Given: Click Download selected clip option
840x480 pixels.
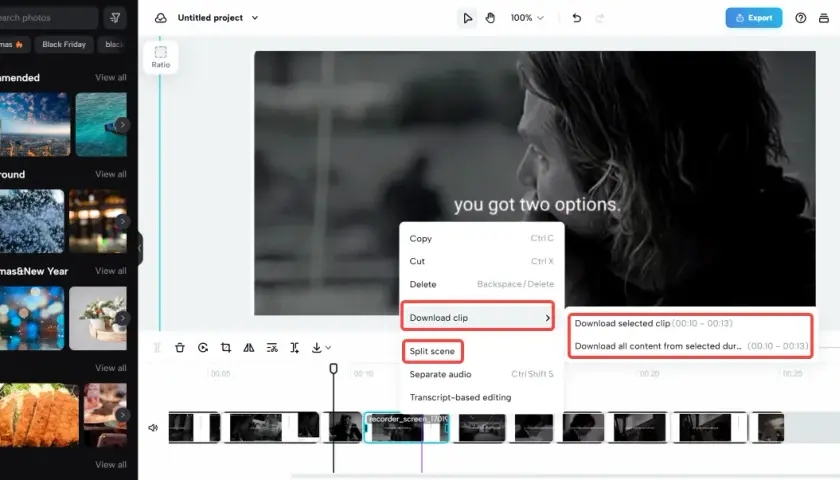Looking at the screenshot, I should tap(654, 323).
